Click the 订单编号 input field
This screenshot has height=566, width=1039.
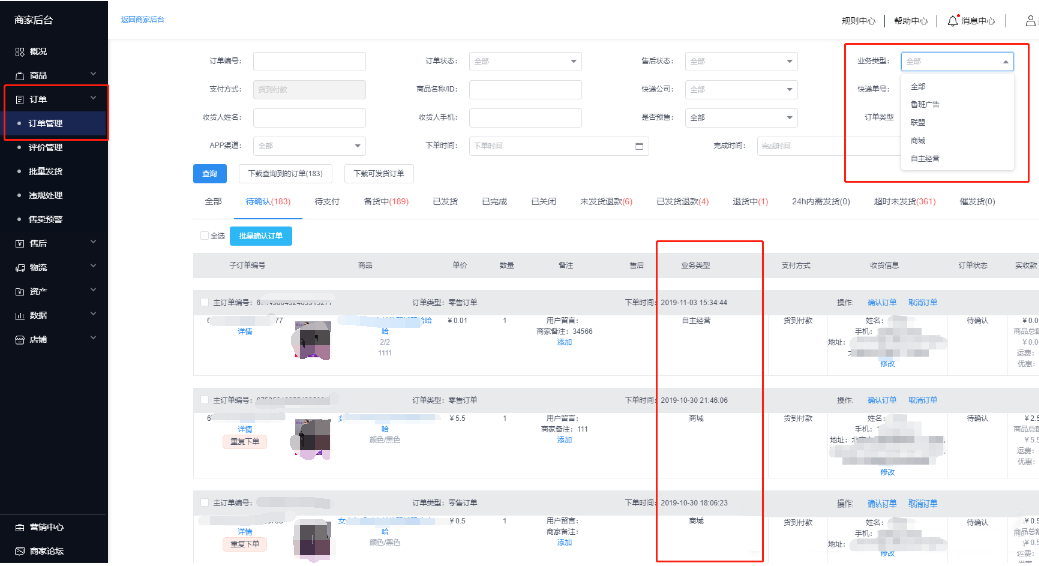click(x=309, y=61)
